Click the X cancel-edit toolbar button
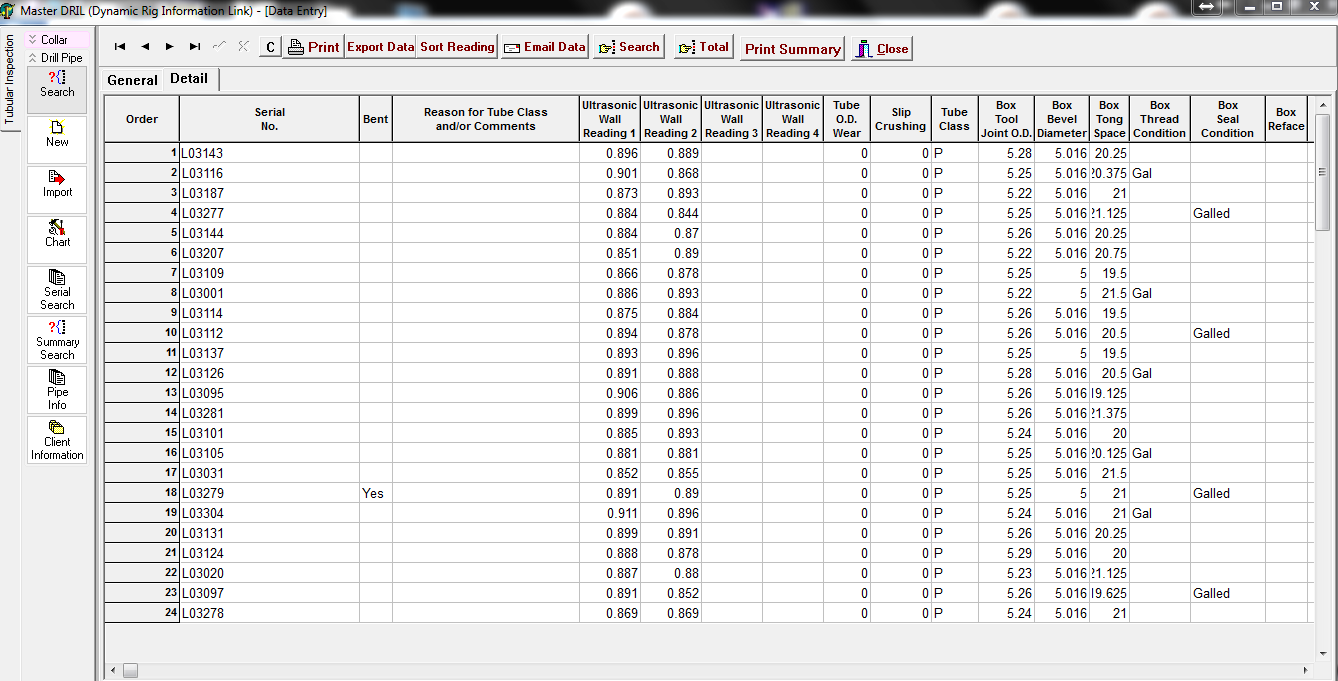The width and height of the screenshot is (1338, 681). (x=243, y=47)
